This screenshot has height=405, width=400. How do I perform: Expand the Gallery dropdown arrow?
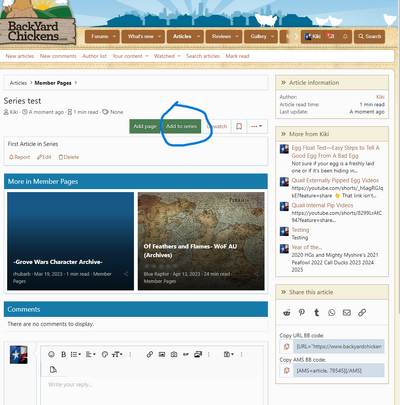pos(272,36)
